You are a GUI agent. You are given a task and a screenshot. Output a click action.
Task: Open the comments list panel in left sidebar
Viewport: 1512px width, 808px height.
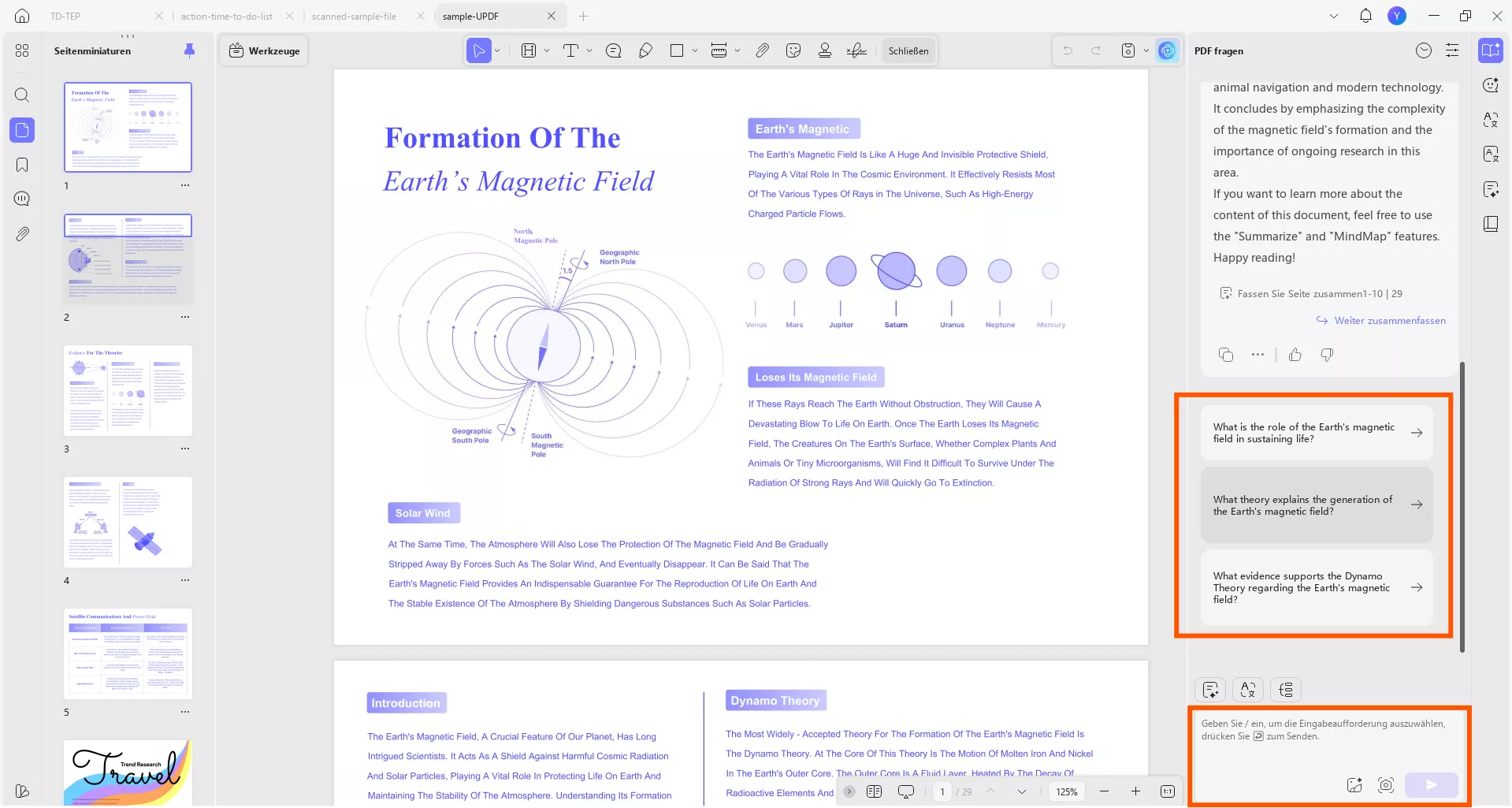(x=22, y=199)
